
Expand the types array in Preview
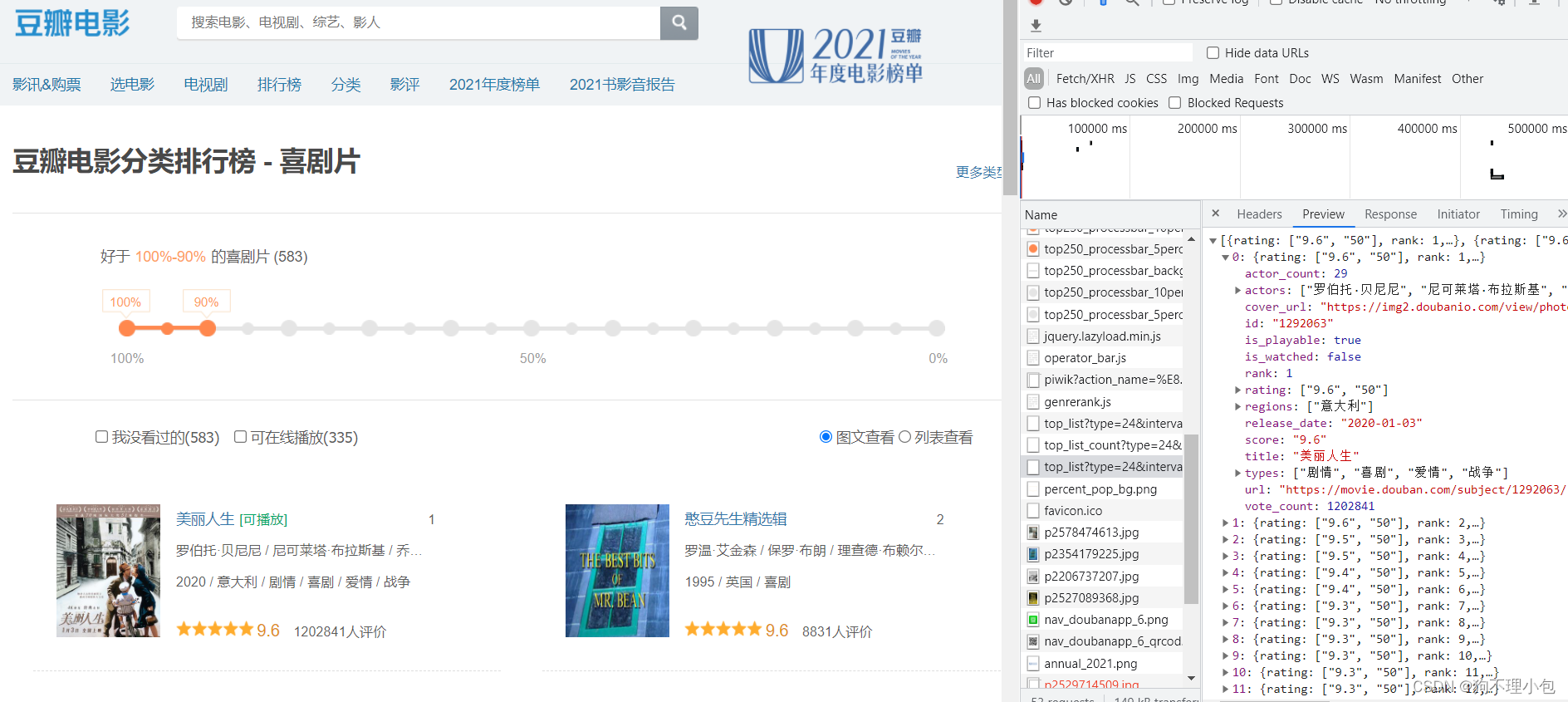pyautogui.click(x=1237, y=474)
